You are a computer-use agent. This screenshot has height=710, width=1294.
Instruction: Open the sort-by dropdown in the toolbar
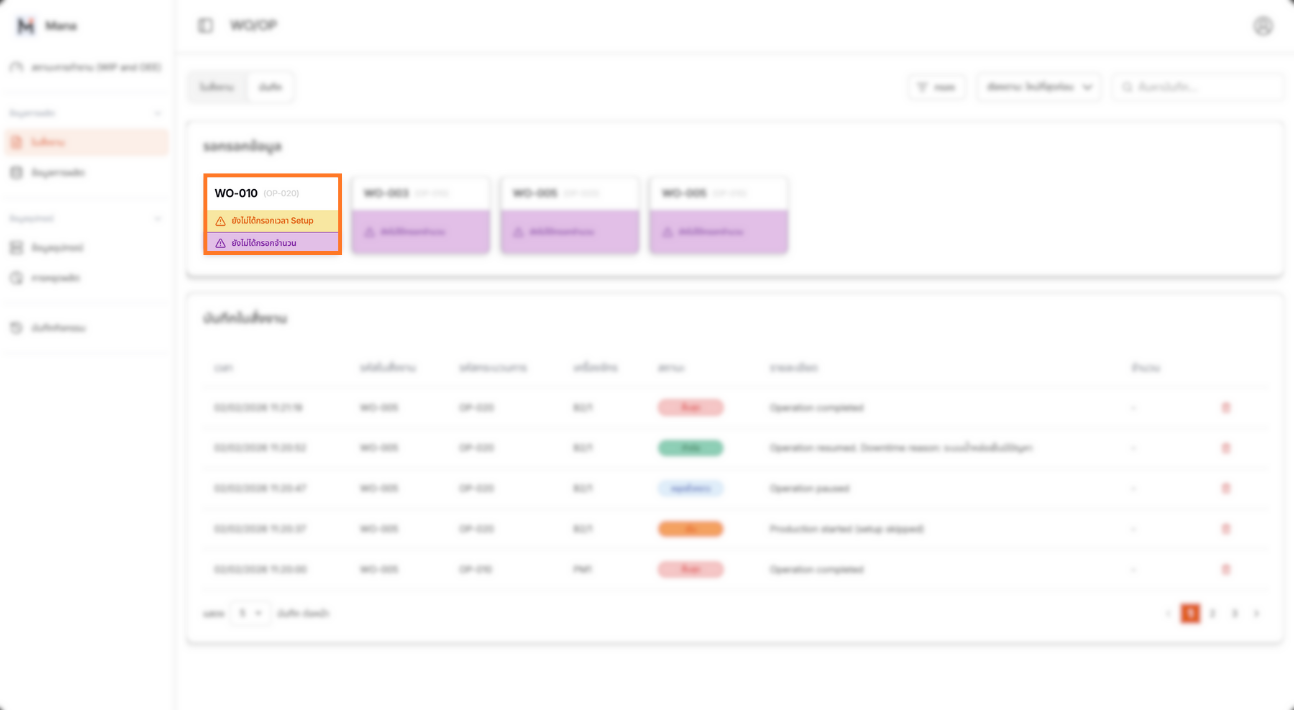pyautogui.click(x=1039, y=88)
